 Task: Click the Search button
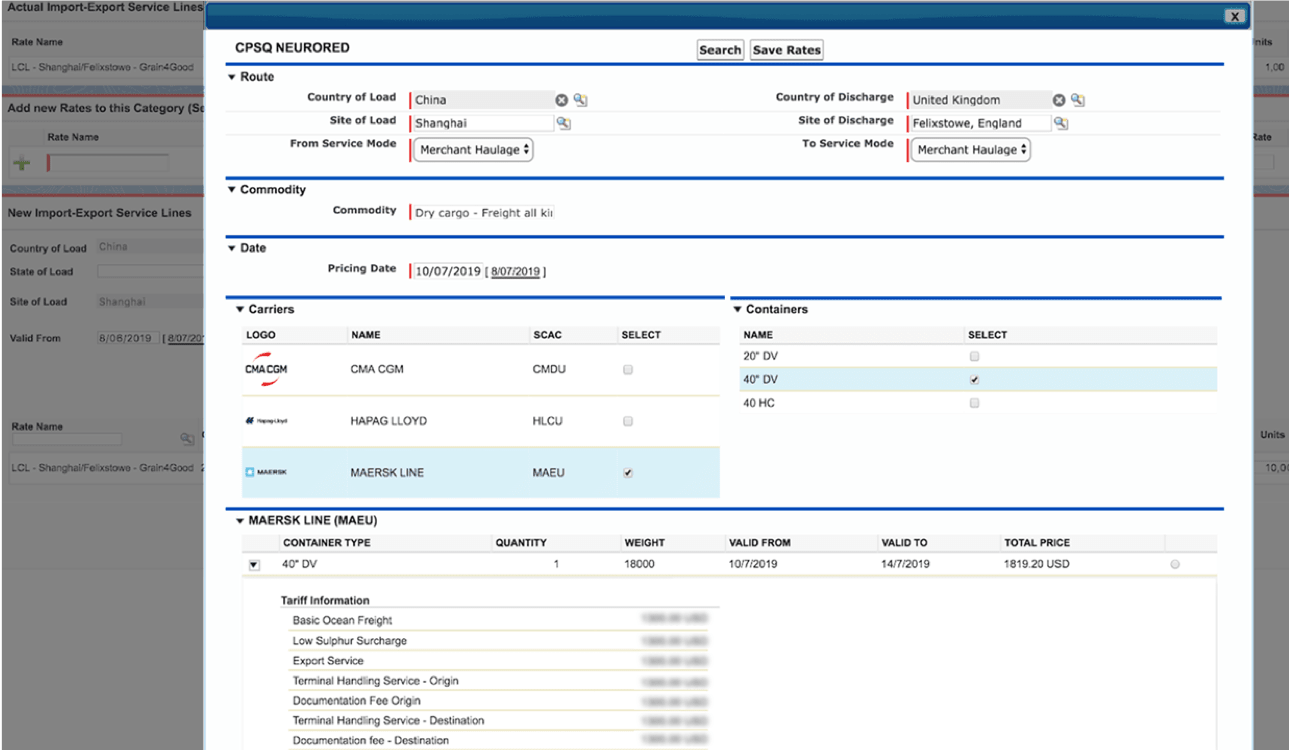tap(720, 50)
